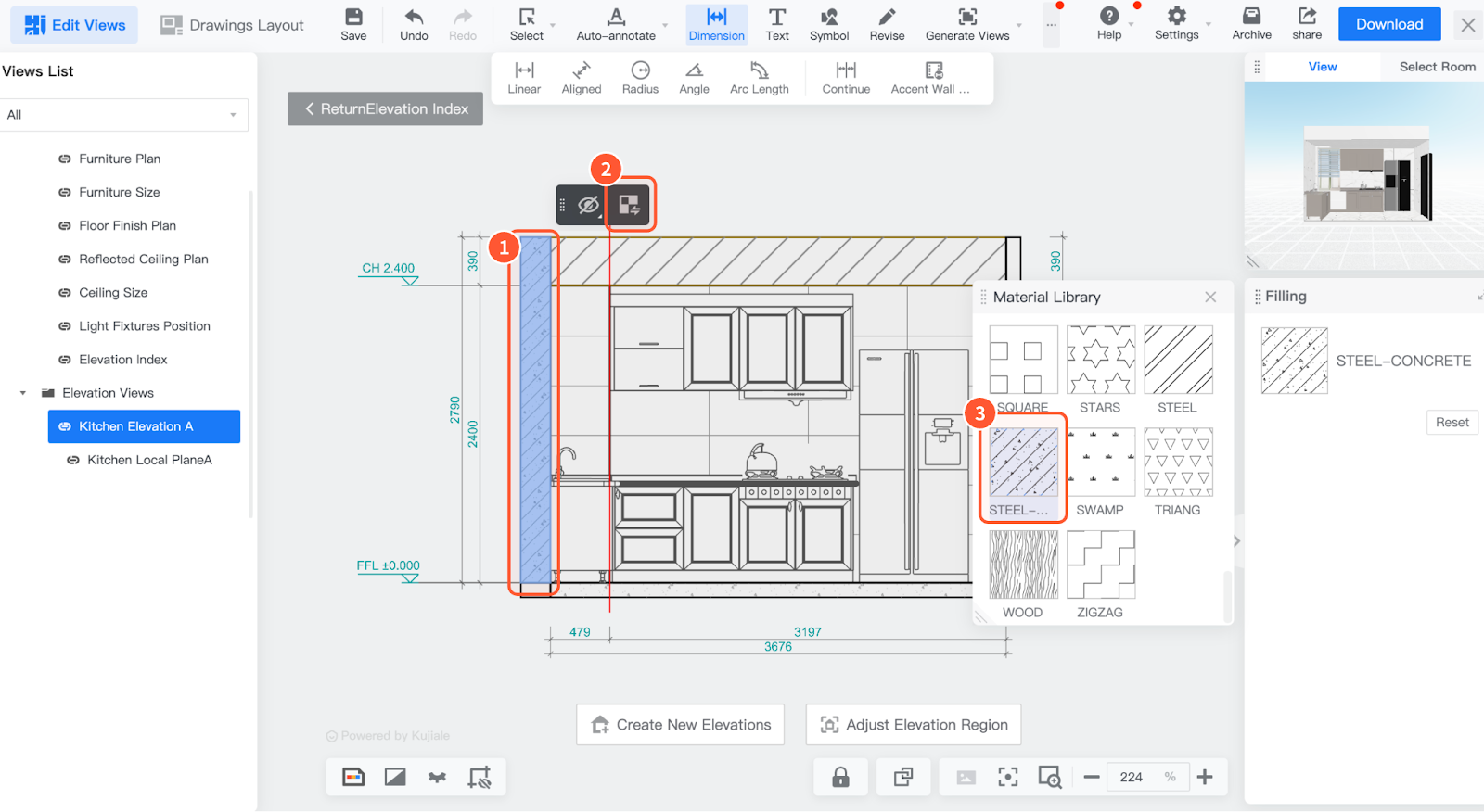Expand the Generate Views dropdown arrow
The width and height of the screenshot is (1484, 812).
1019,26
